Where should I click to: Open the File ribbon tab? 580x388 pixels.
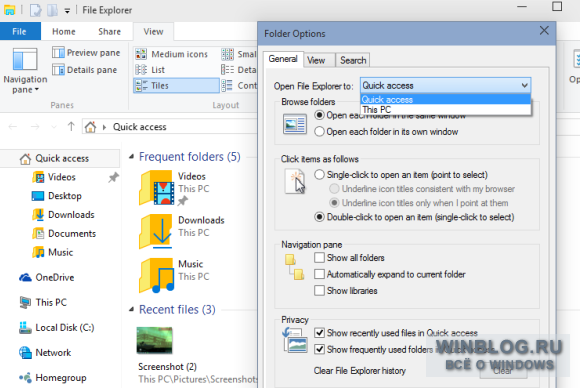point(20,31)
